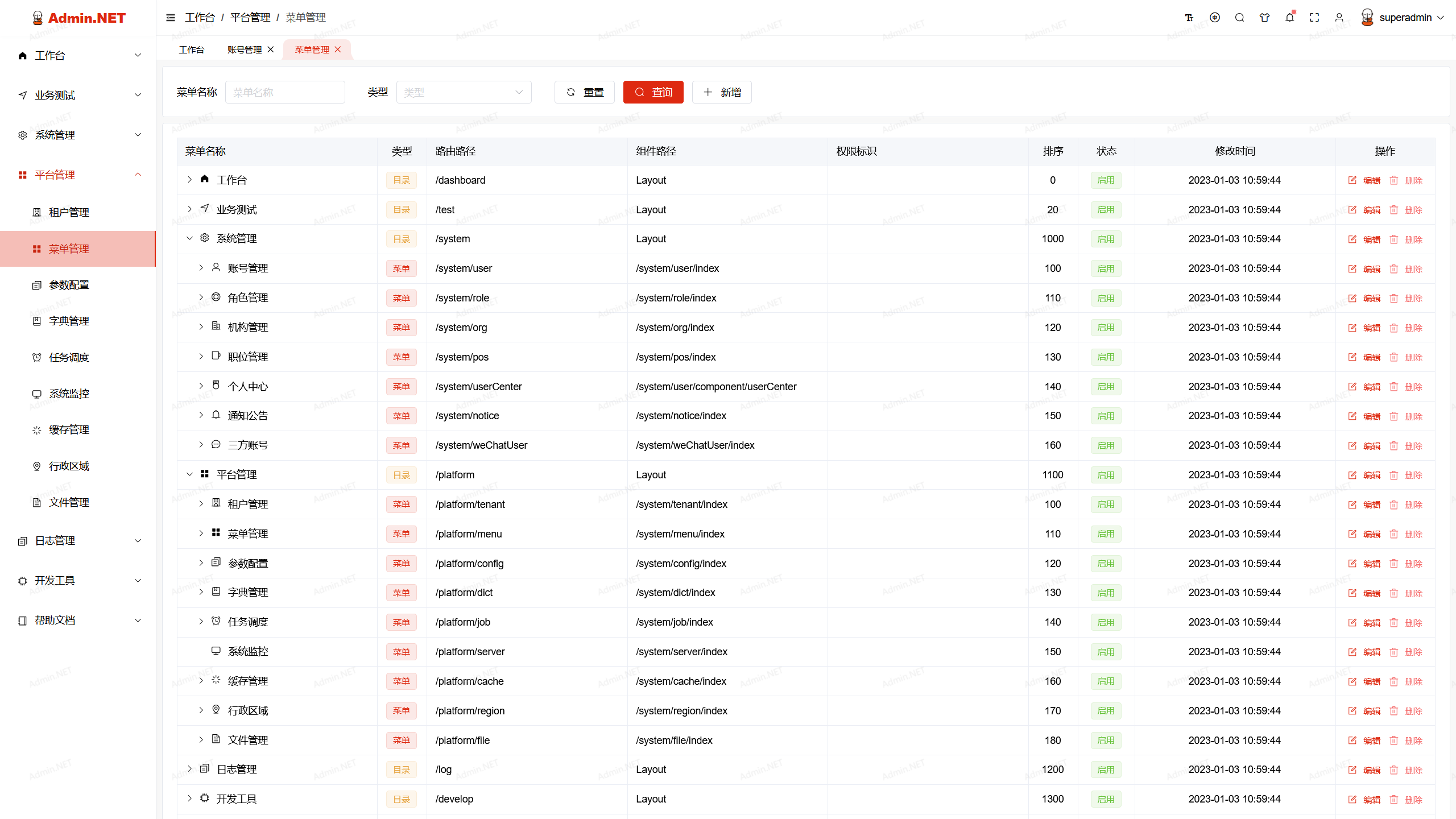Switch to the 账号管理 tab

[245, 49]
